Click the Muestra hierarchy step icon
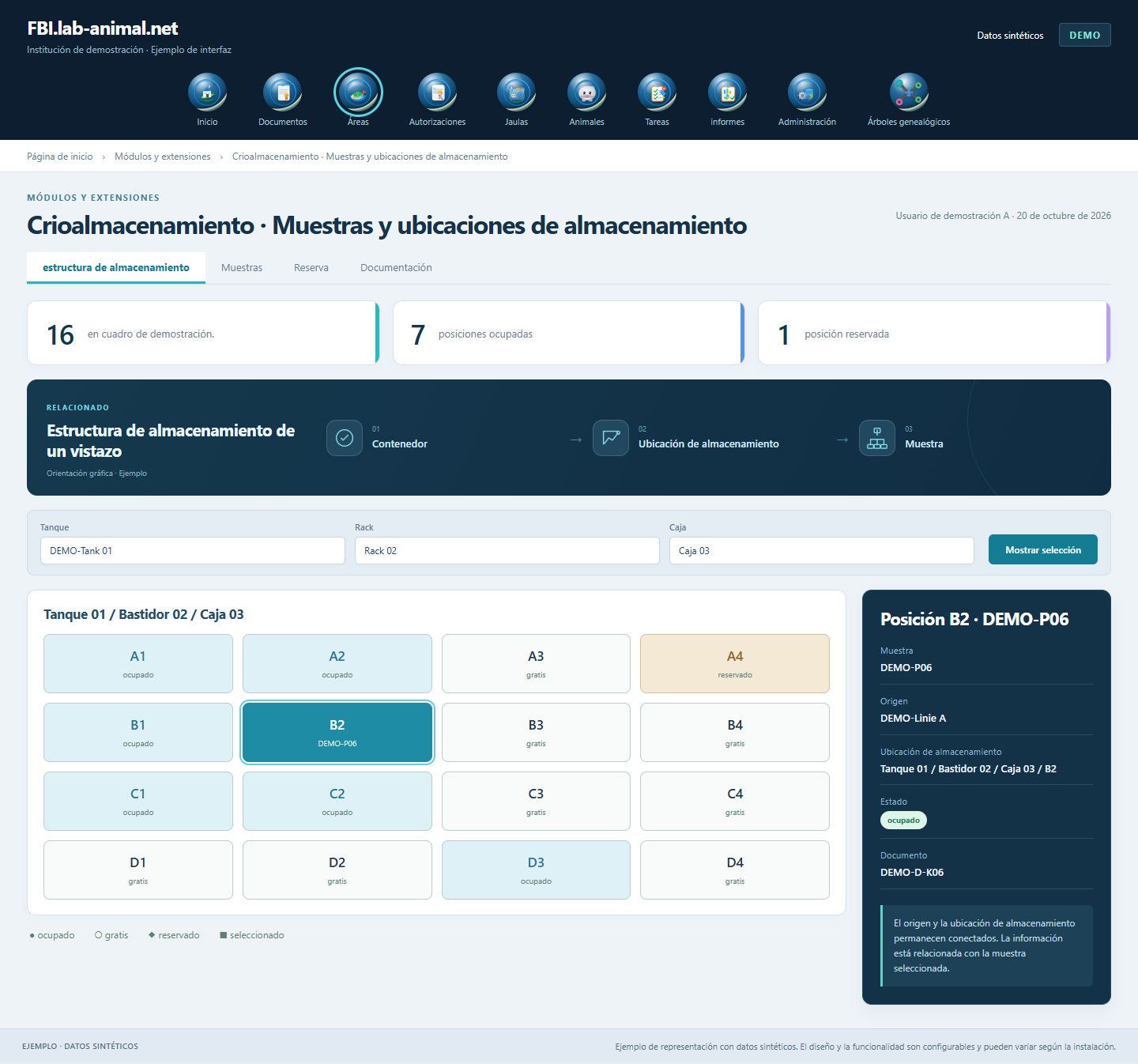Viewport: 1138px width, 1064px height. [x=877, y=438]
